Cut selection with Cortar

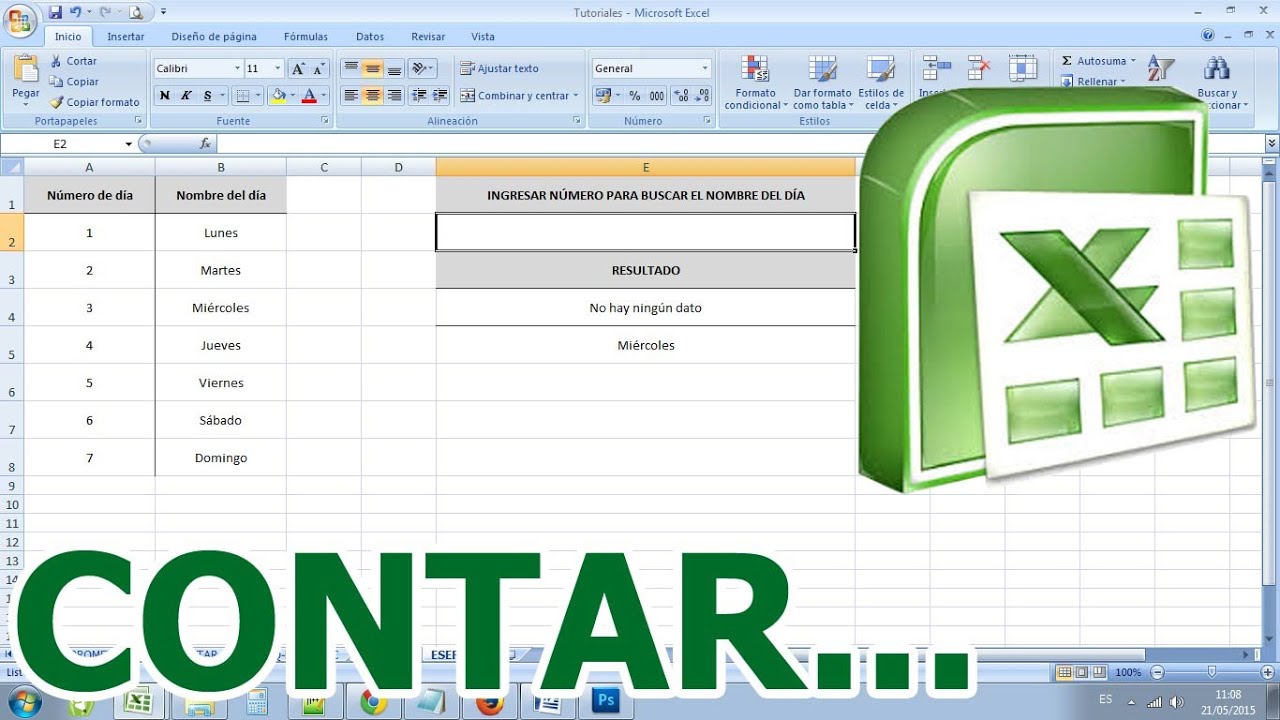(74, 61)
